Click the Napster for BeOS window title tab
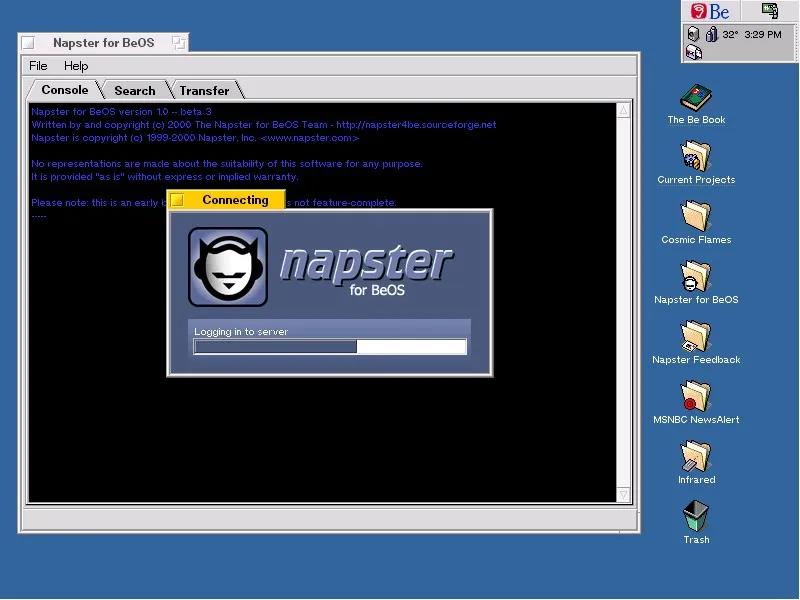Screen dimensions: 800x600 [104, 43]
